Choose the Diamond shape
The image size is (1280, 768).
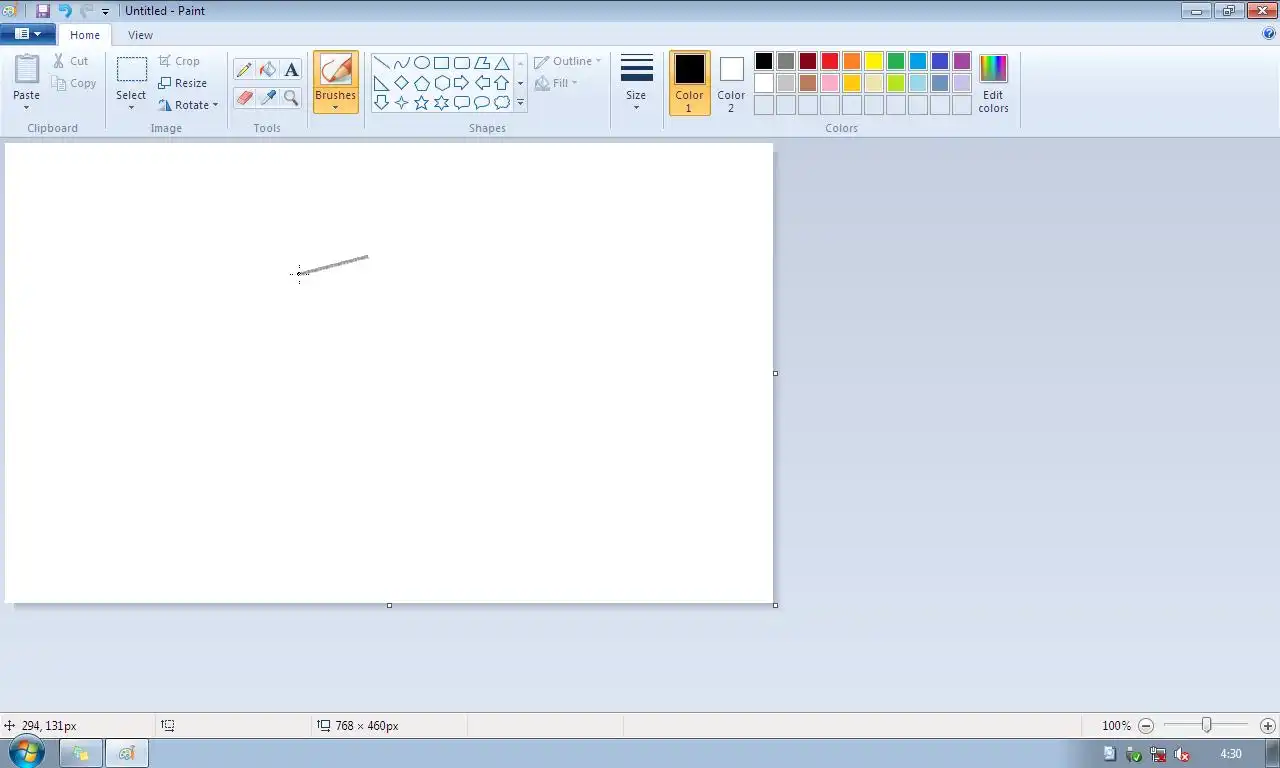point(402,83)
